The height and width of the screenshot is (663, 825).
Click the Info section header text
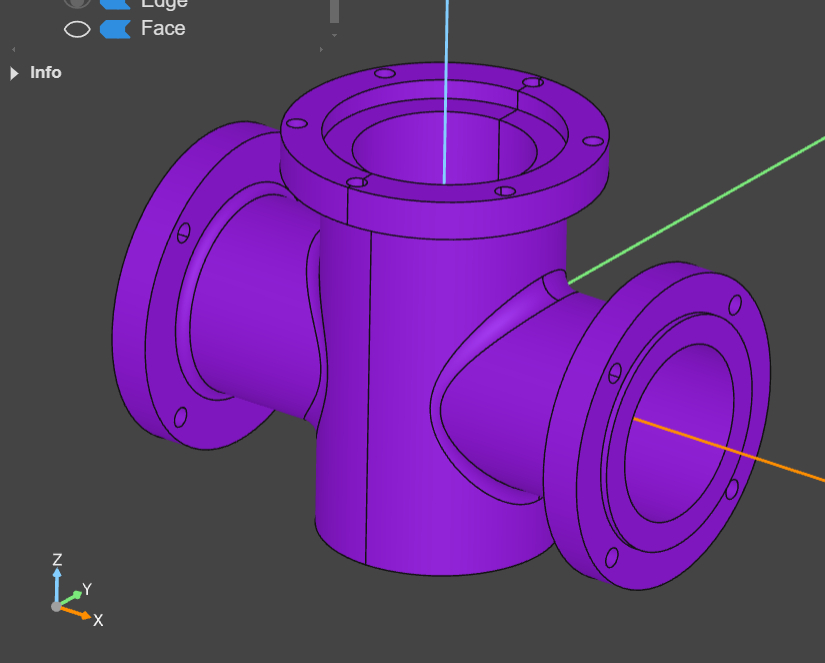click(46, 73)
